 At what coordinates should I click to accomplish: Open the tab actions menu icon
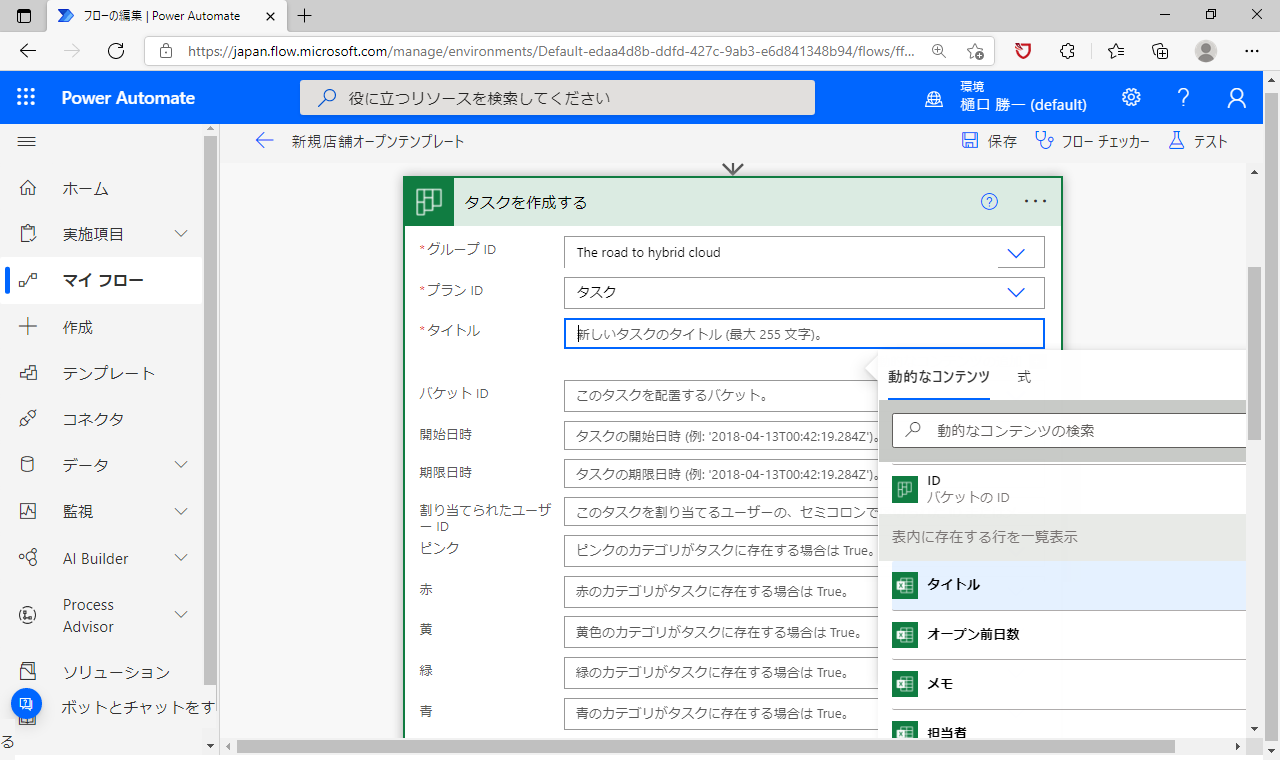[24, 15]
